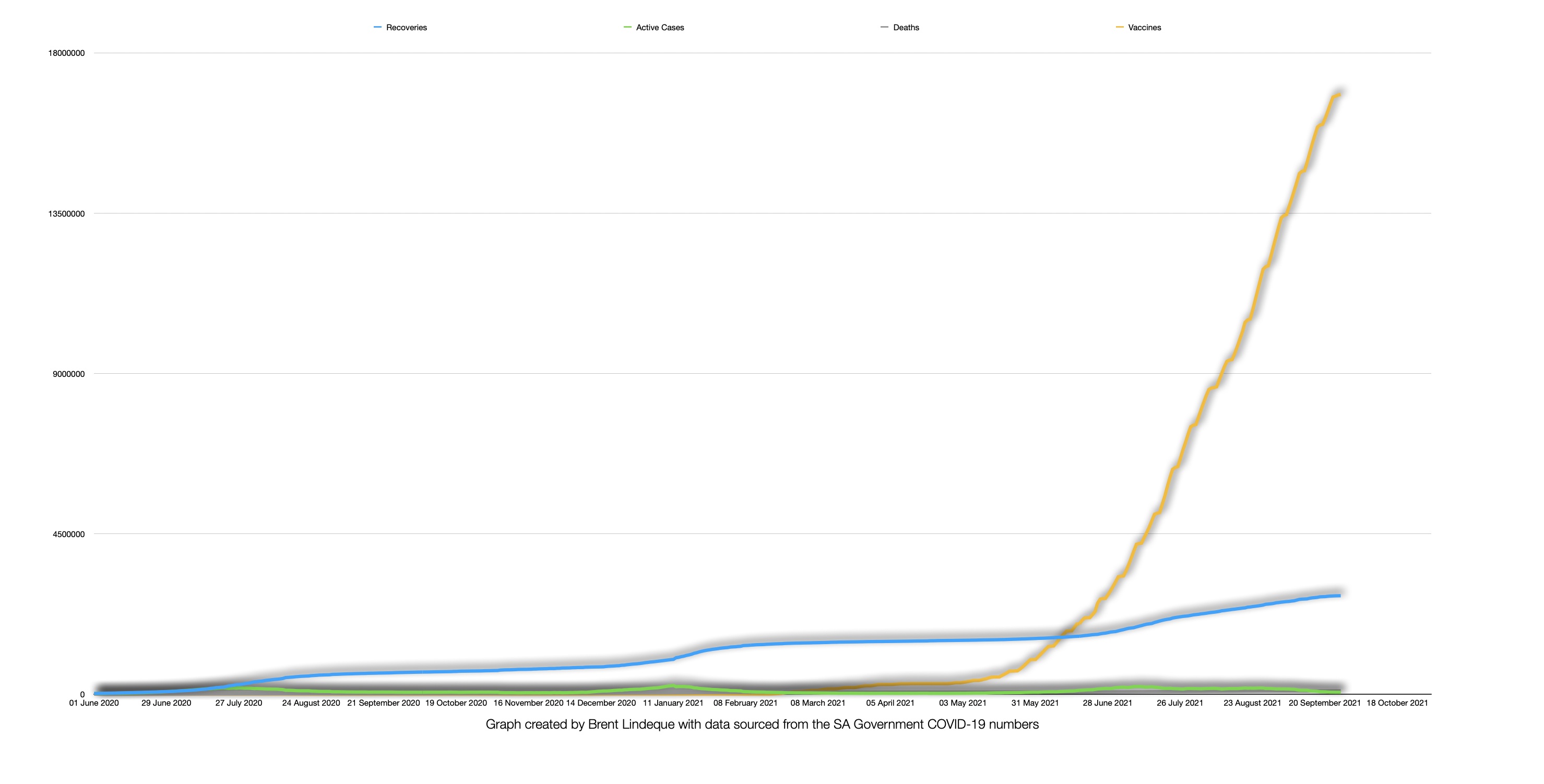
Task: Click the Recoveries legend label
Action: click(x=407, y=28)
